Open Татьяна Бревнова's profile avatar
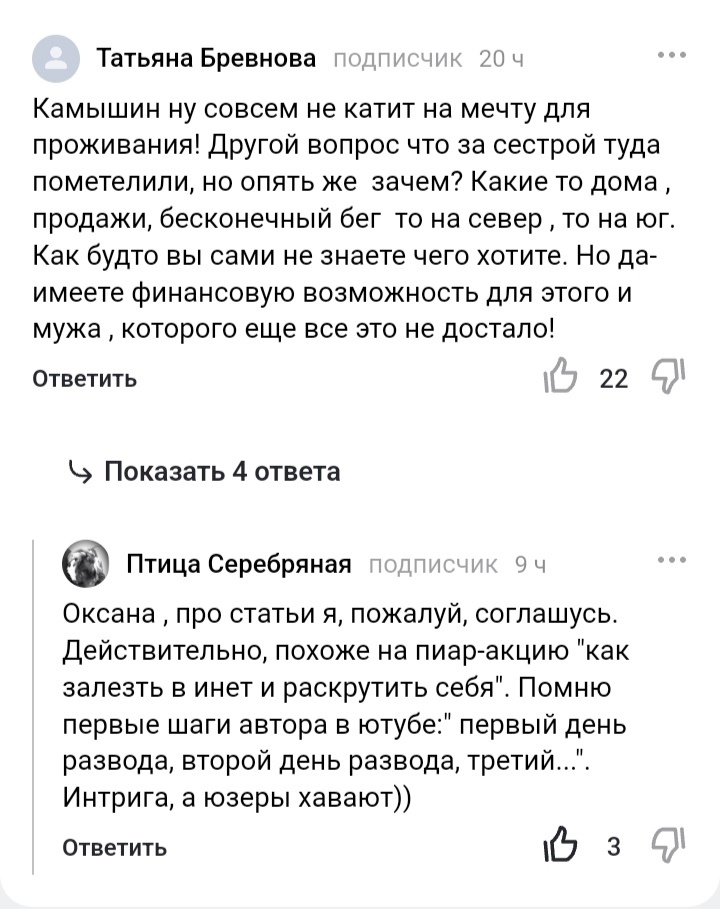 56,60
